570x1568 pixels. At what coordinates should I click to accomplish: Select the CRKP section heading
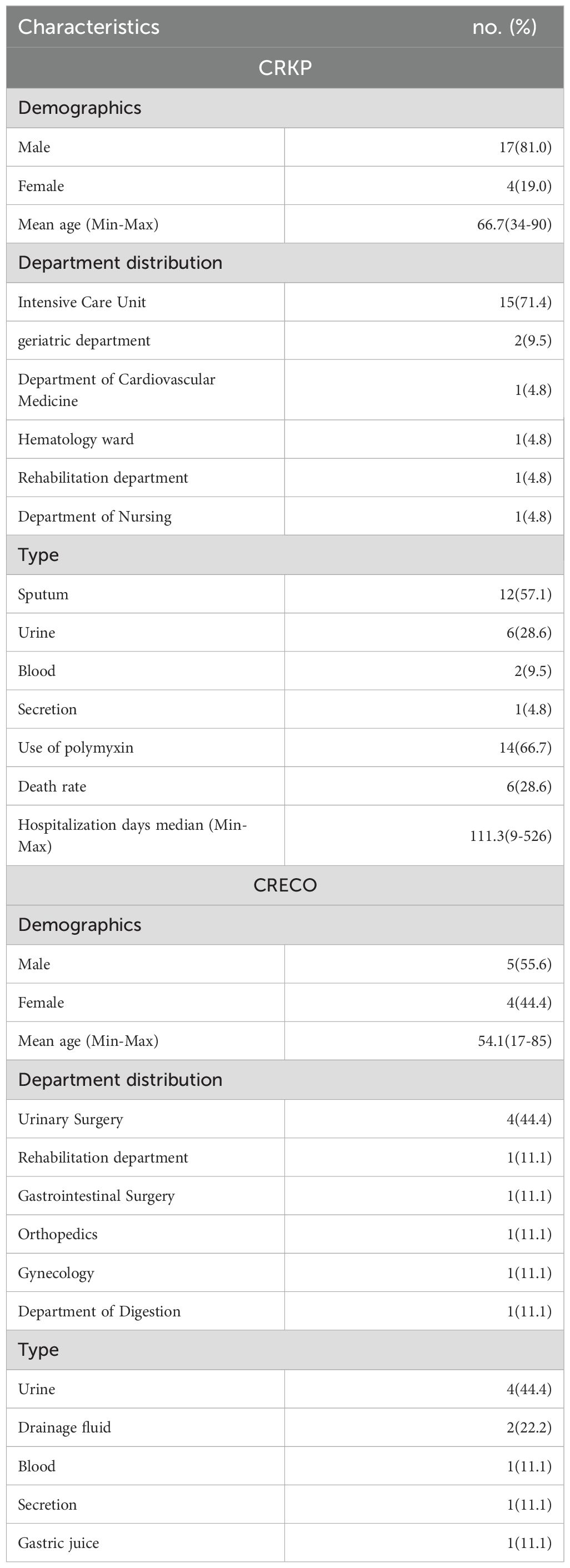tap(285, 68)
